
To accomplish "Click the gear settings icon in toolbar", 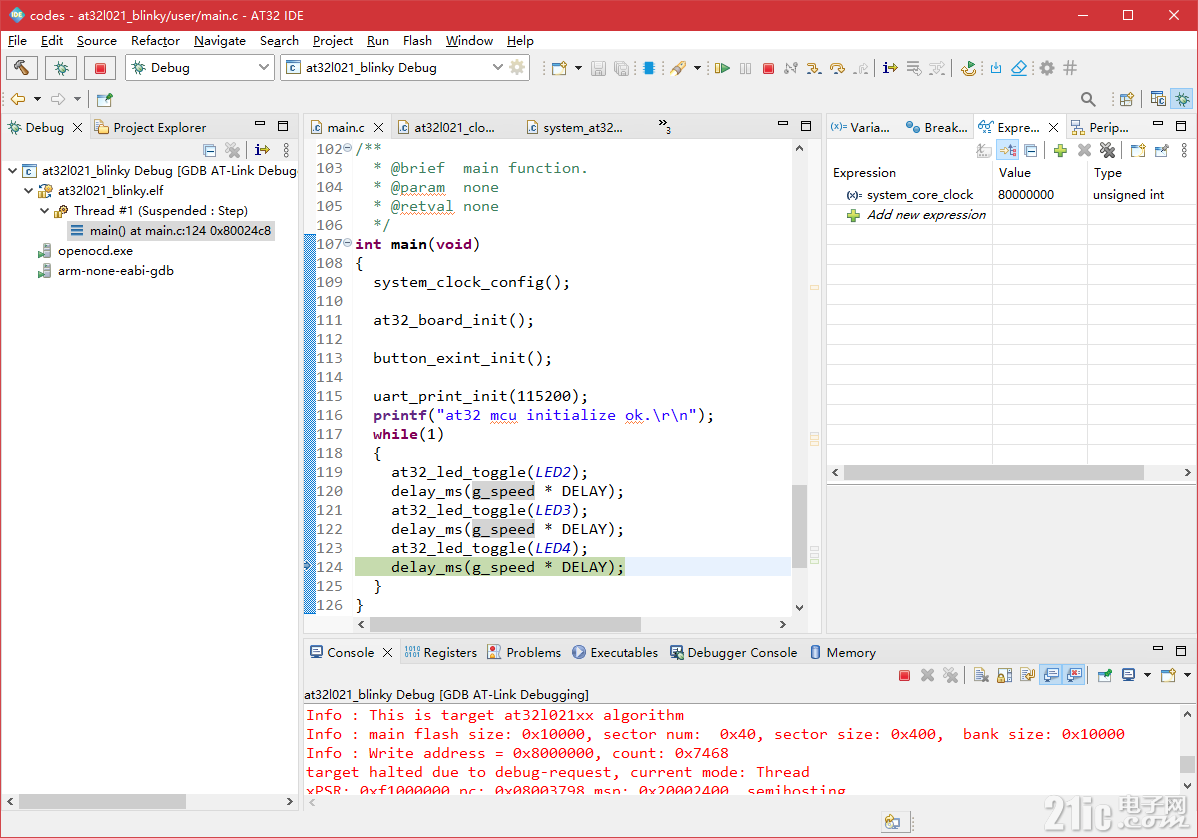I will click(x=1047, y=68).
